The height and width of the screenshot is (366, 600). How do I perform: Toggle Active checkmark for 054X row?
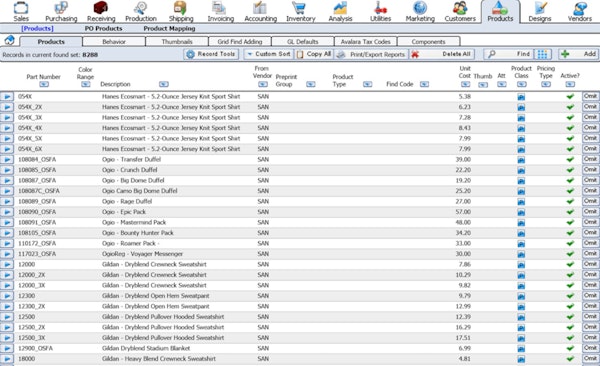[570, 96]
